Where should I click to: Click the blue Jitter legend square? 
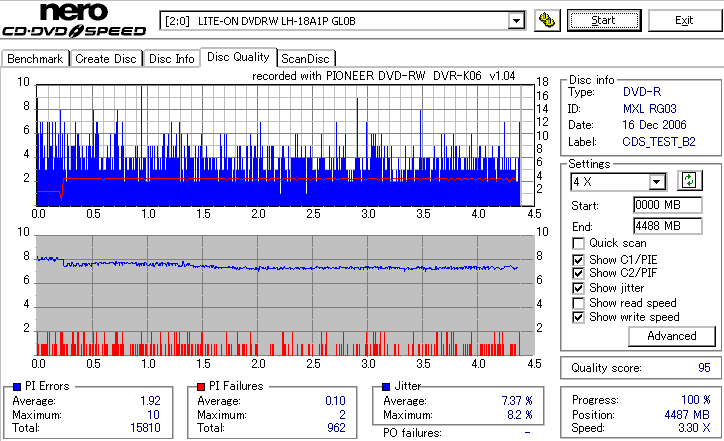pos(386,387)
